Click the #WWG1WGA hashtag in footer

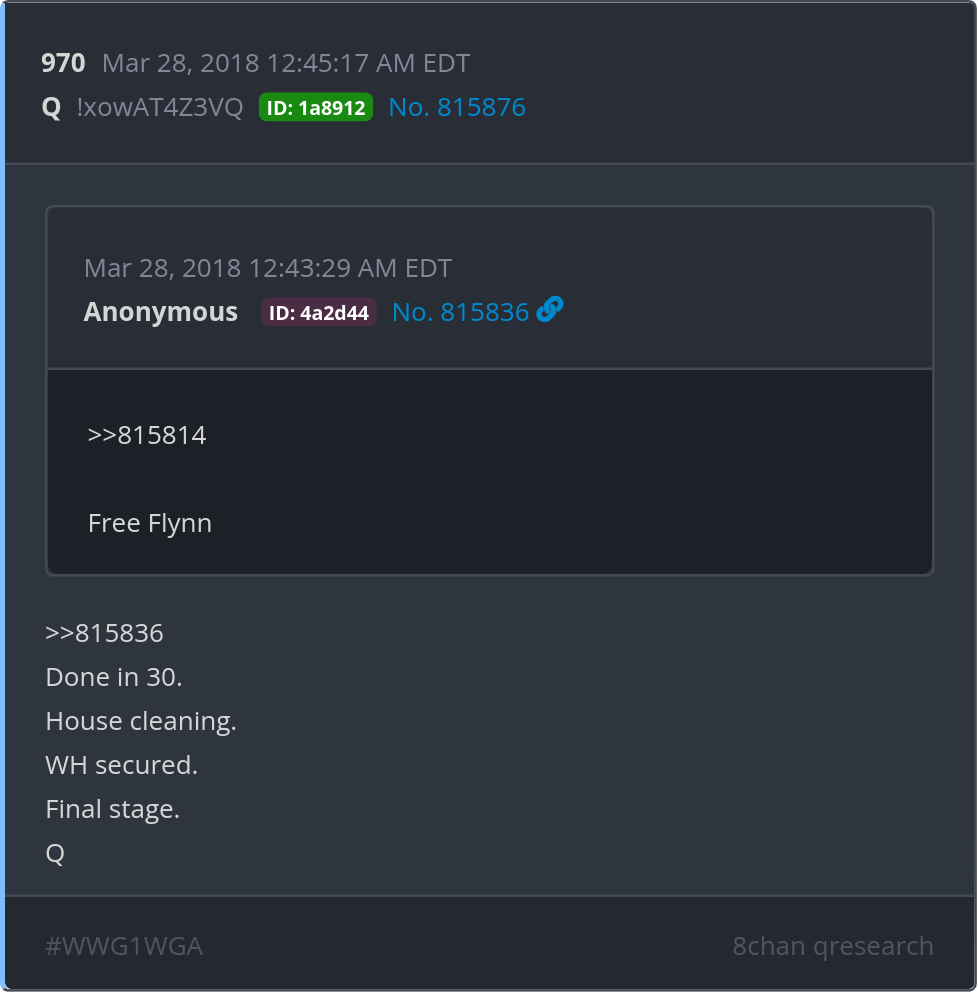coord(124,946)
